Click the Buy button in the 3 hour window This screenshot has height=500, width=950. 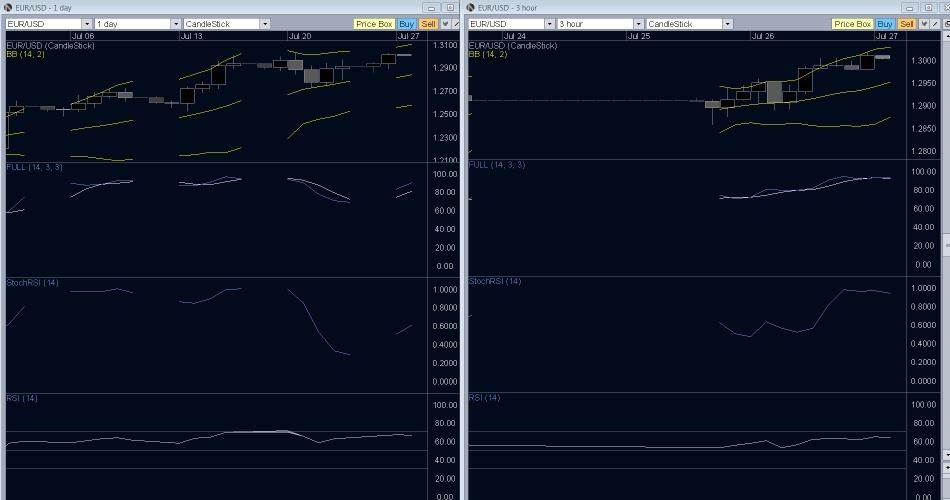coord(885,24)
